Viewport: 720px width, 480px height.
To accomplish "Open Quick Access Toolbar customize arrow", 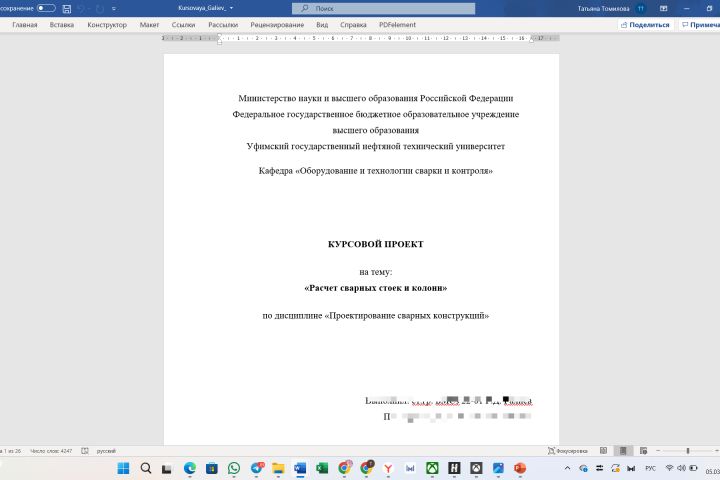I will click(x=114, y=8).
